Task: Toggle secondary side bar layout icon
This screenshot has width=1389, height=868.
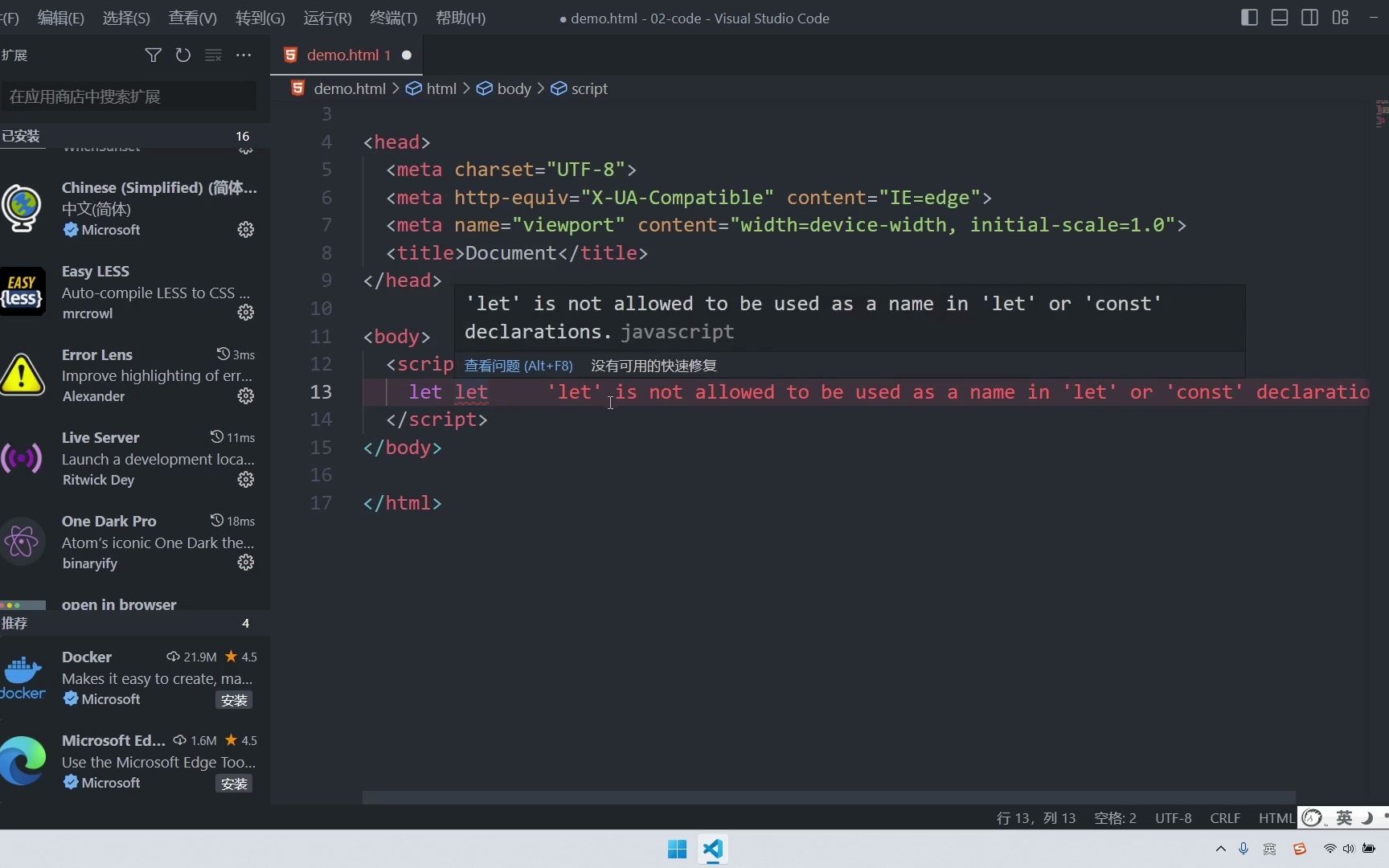Action: [x=1309, y=18]
